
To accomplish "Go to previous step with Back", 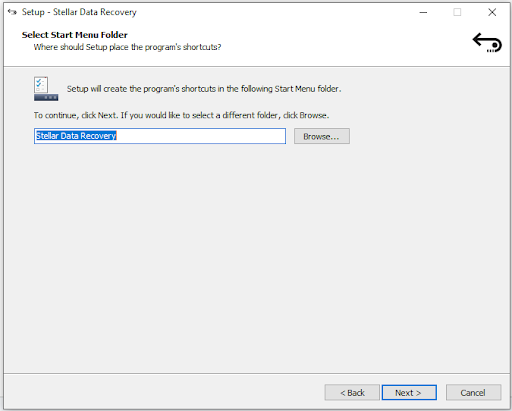I will 352,393.
